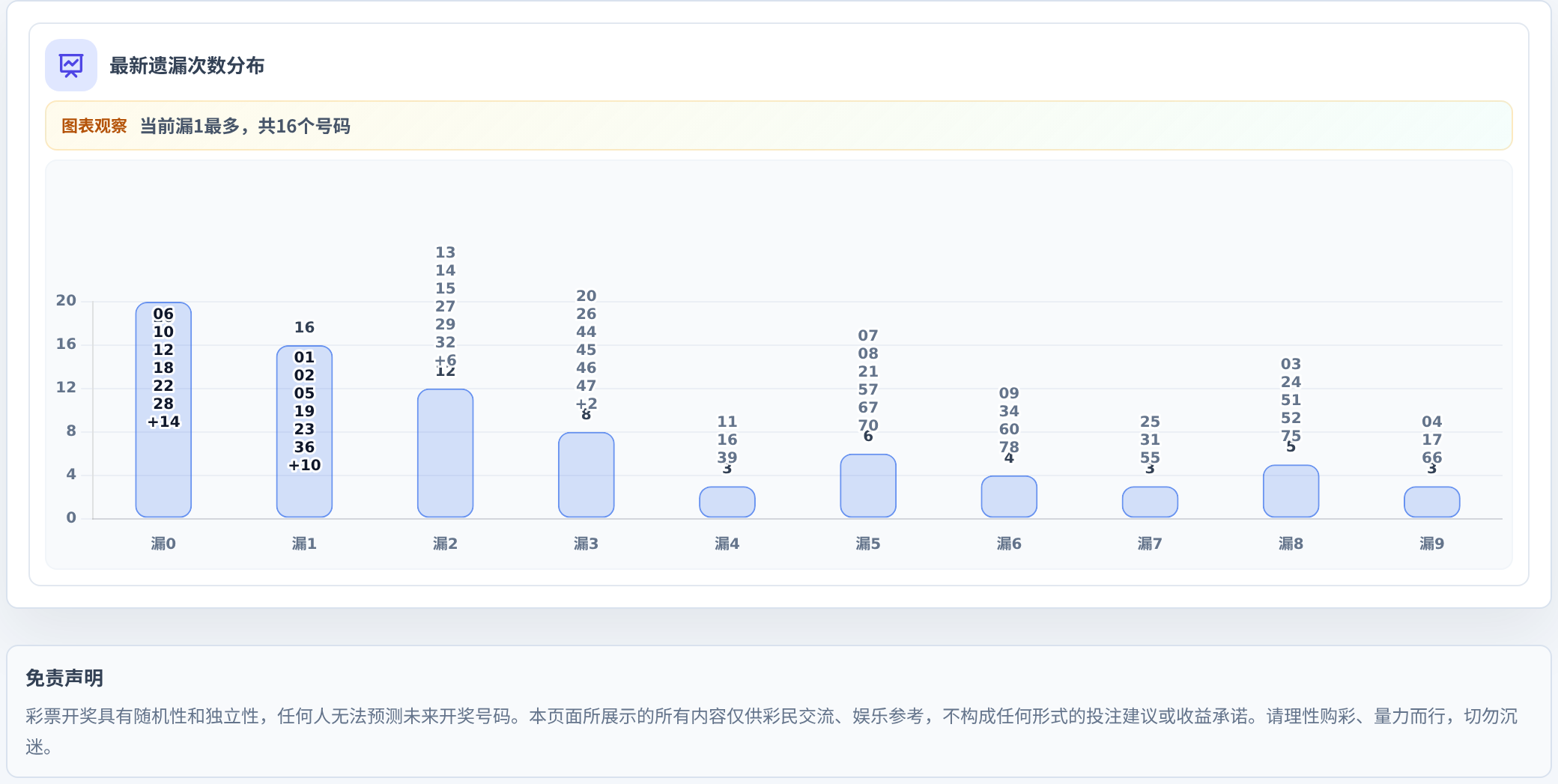Click the 免责声明 heading
1558x784 pixels.
[64, 678]
